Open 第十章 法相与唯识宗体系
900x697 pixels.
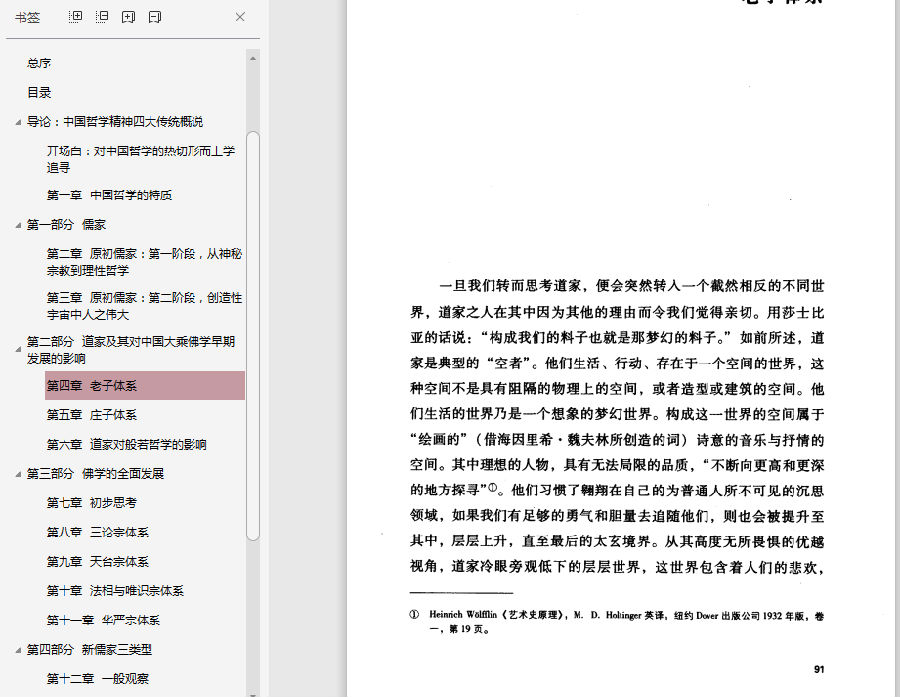point(115,591)
